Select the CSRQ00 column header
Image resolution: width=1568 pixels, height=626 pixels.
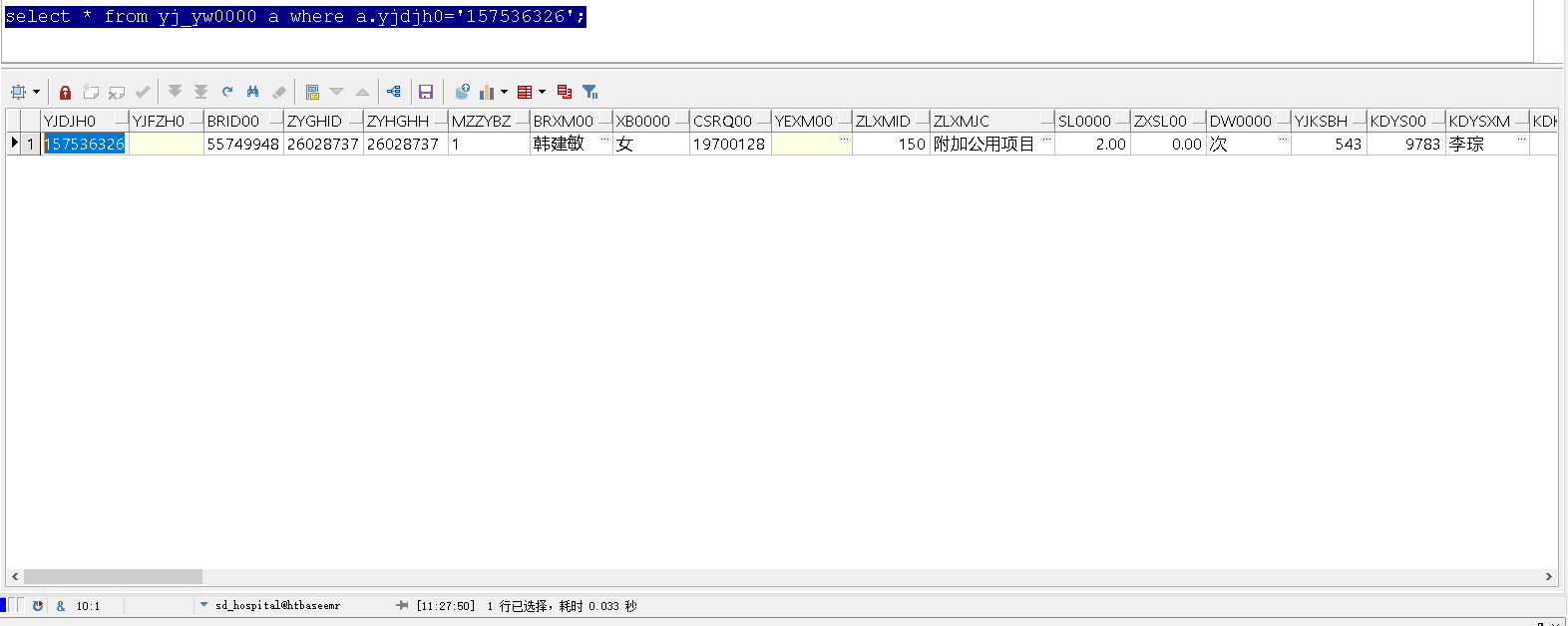(x=730, y=121)
